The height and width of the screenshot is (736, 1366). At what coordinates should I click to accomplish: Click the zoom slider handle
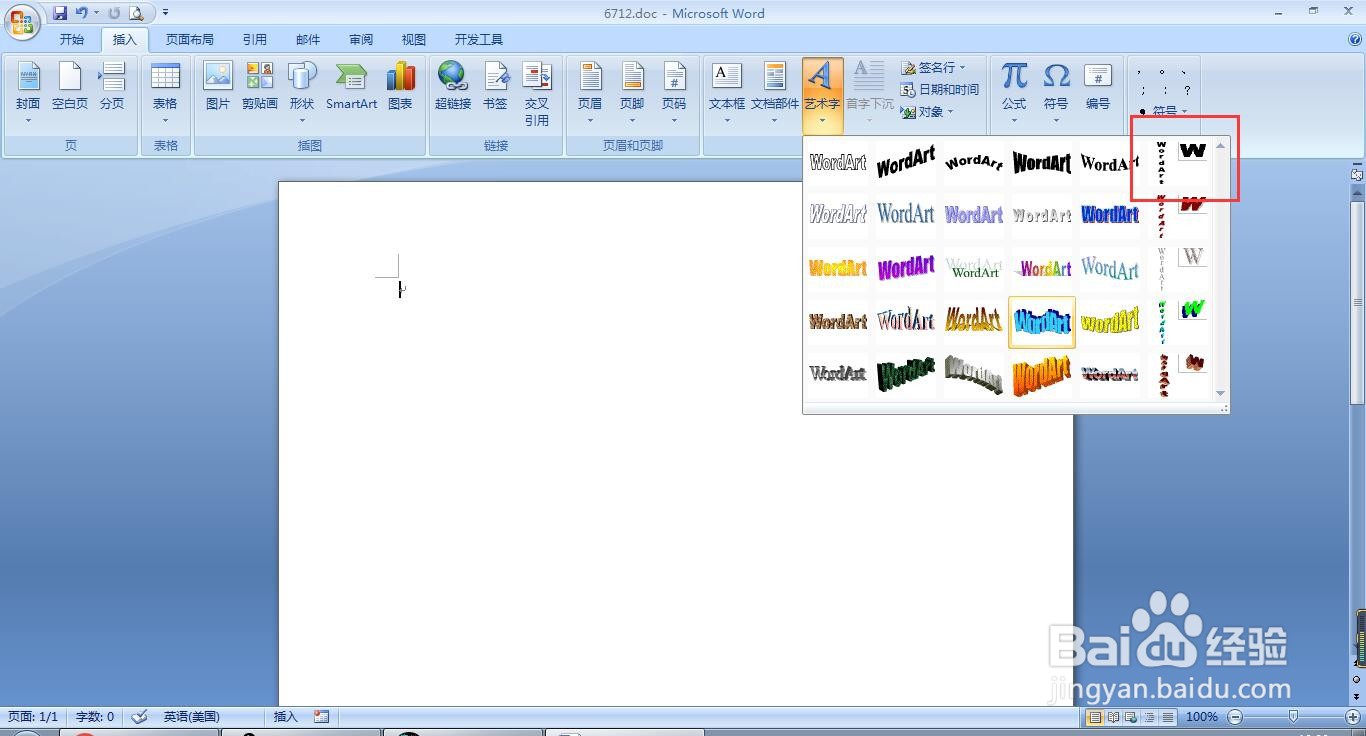1293,717
